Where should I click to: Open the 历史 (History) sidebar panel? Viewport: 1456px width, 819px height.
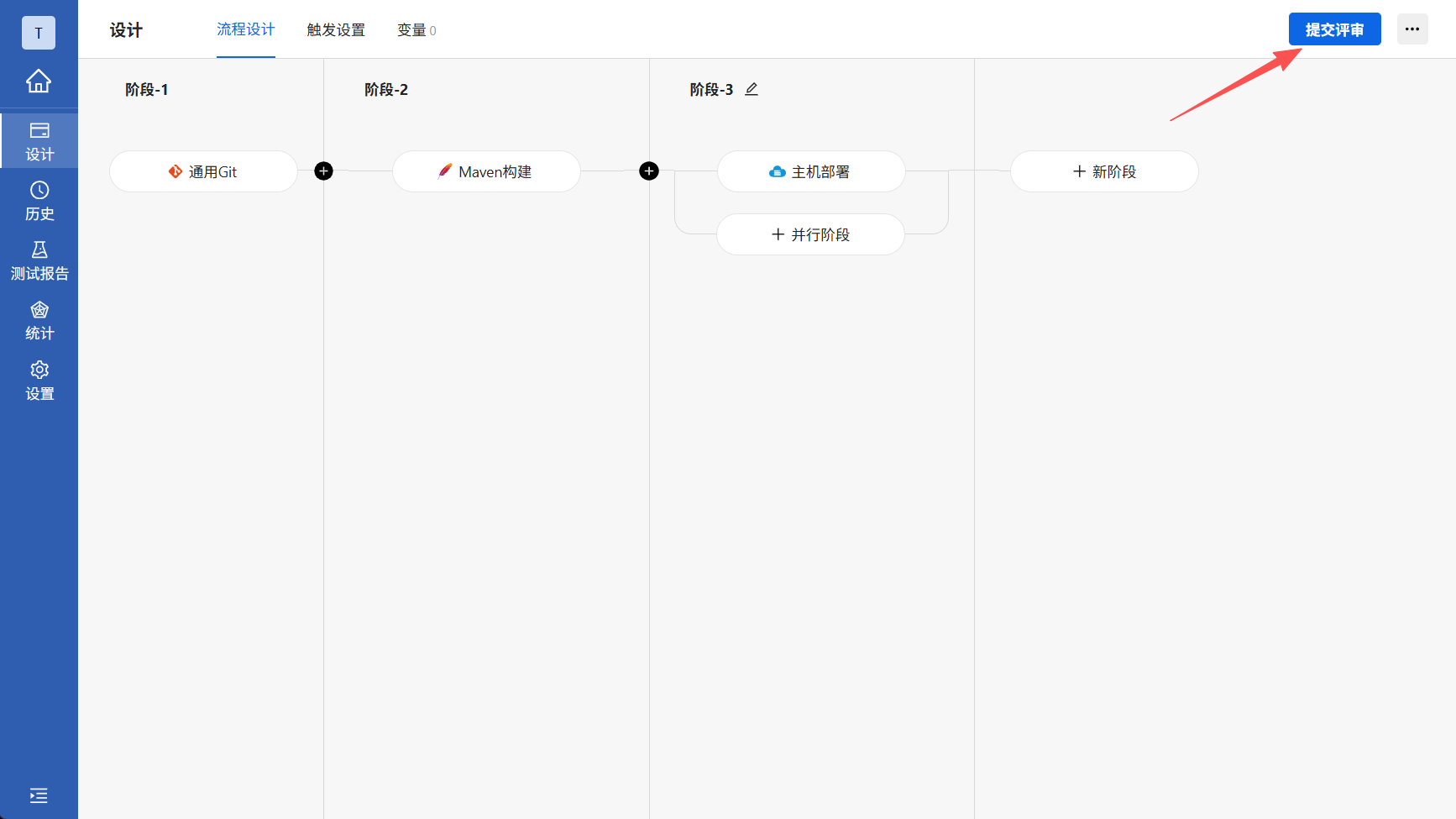(x=39, y=201)
